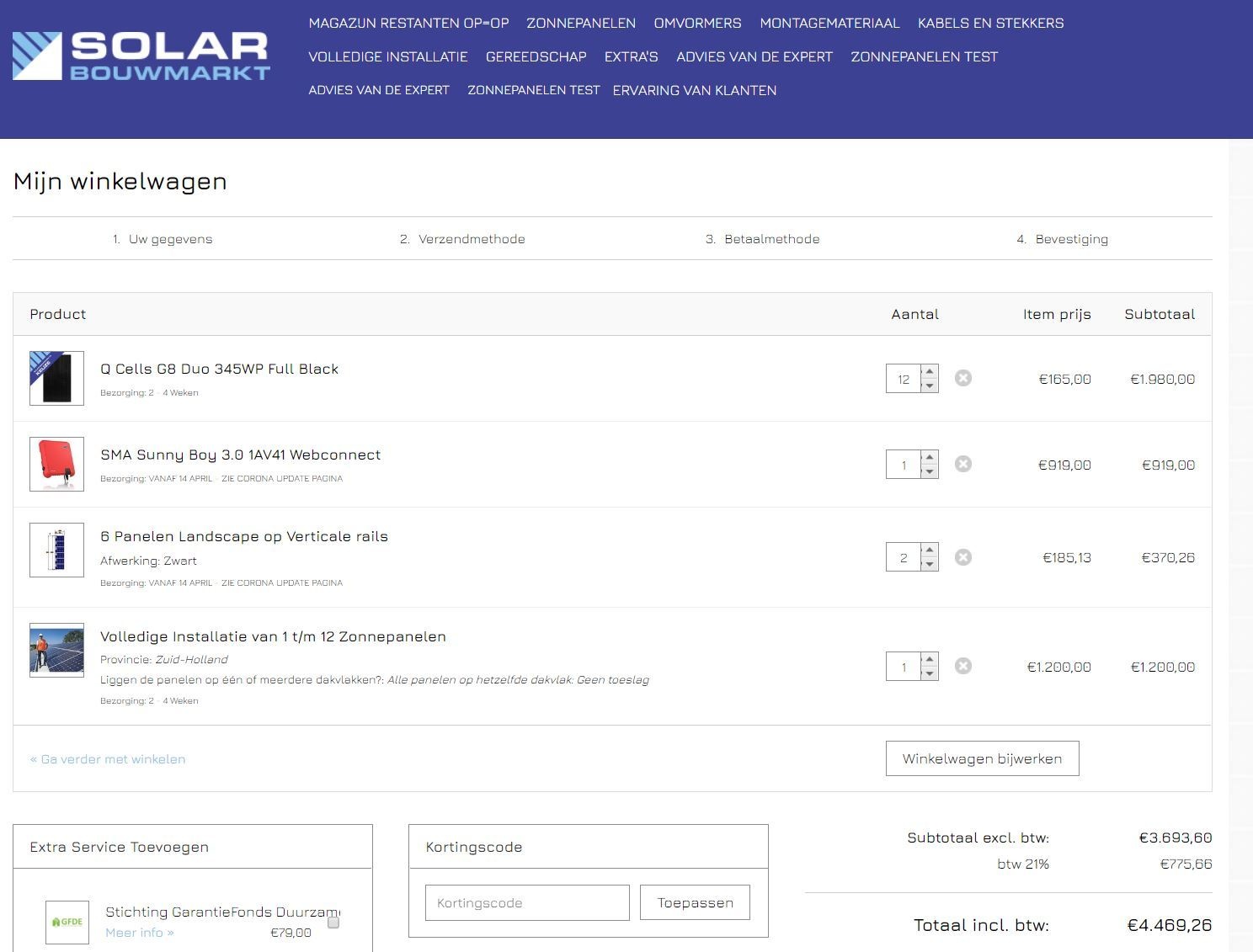
Task: Open Volledige Installatie product thumbnail
Action: (56, 650)
